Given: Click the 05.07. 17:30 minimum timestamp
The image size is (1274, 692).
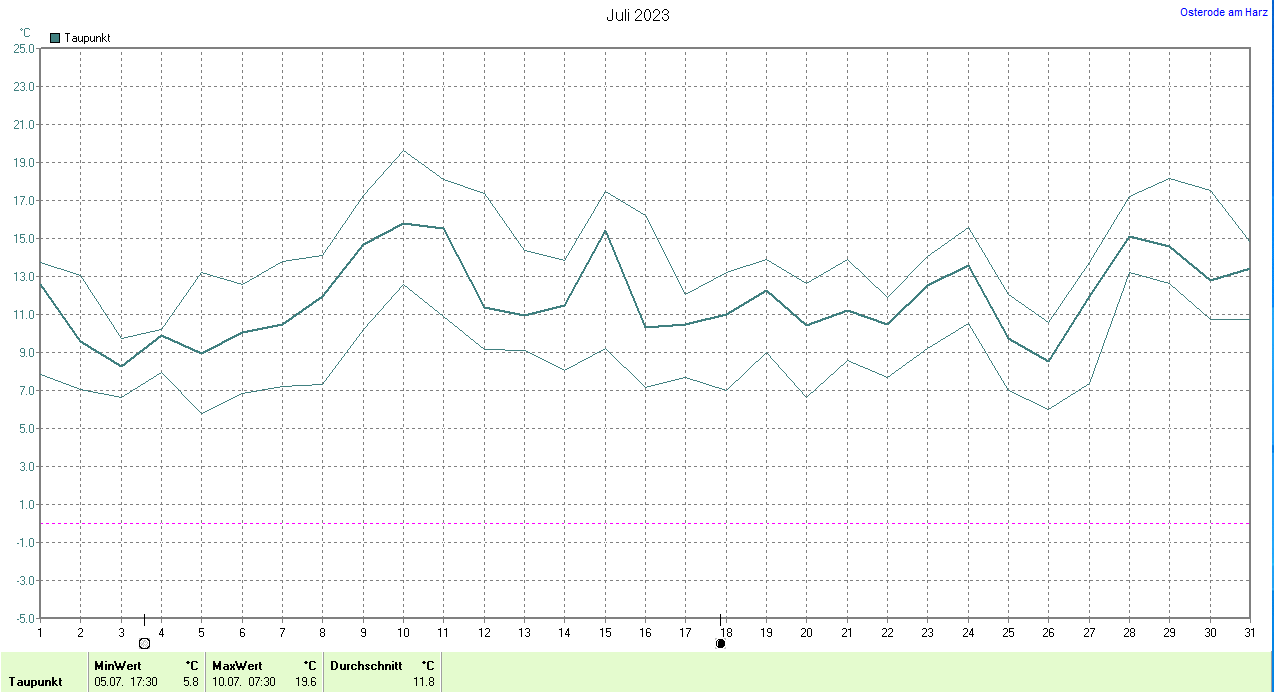Looking at the screenshot, I should (x=125, y=682).
